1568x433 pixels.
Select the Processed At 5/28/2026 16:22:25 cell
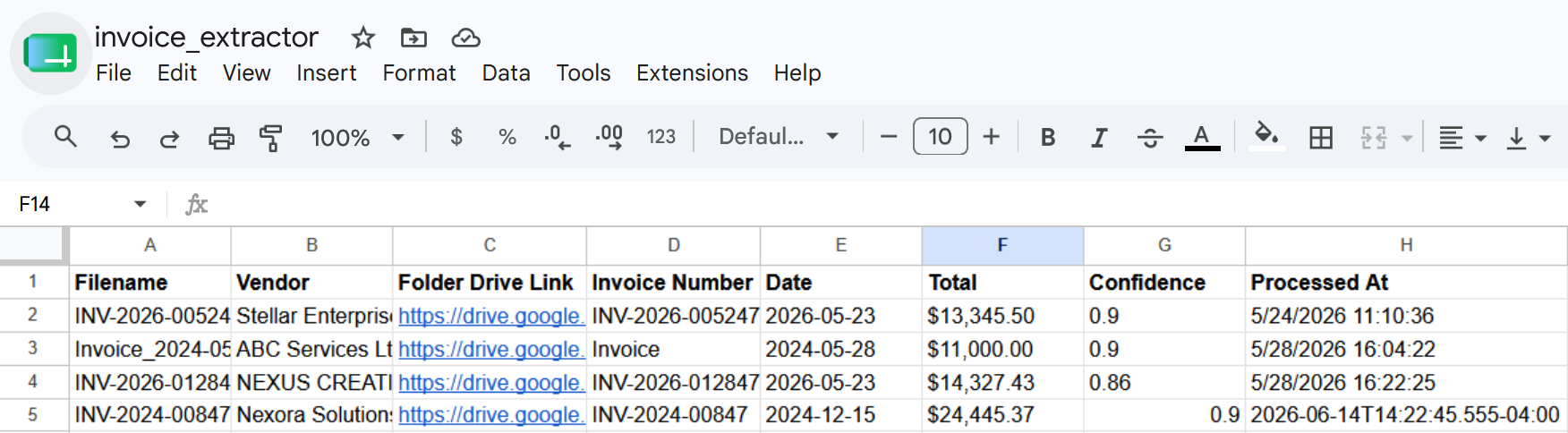tap(1406, 382)
